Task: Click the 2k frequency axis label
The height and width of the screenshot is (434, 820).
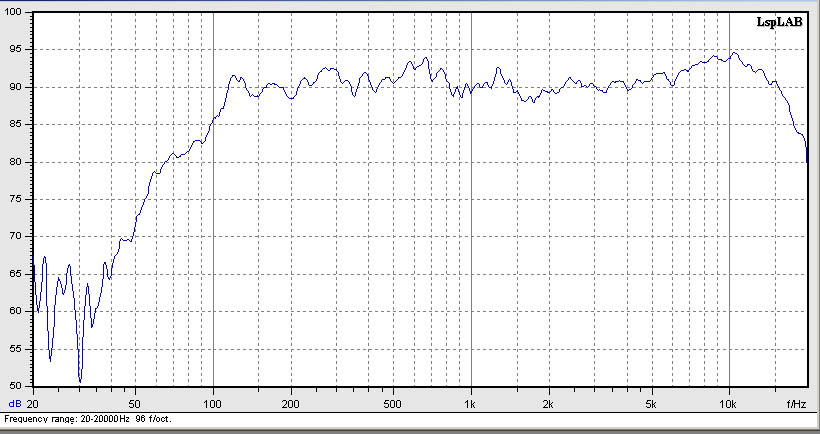Action: 548,404
